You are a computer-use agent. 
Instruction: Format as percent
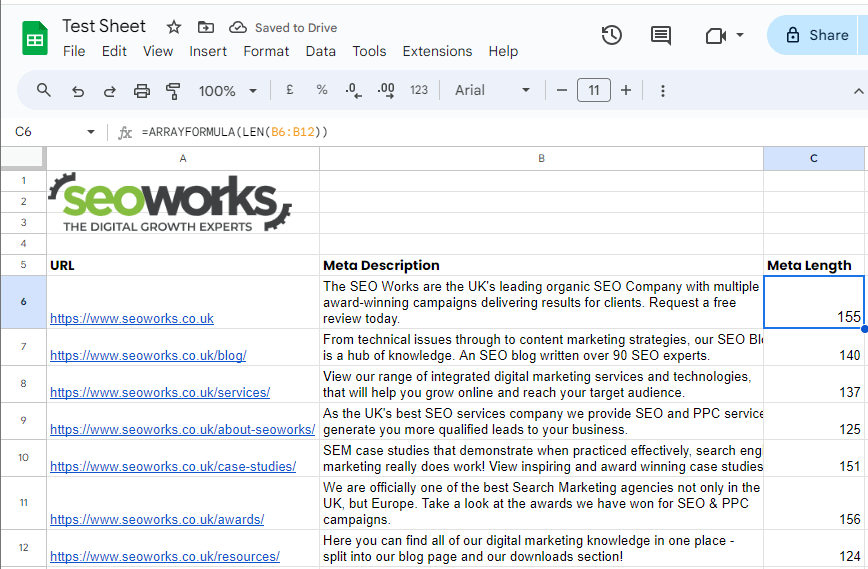pyautogui.click(x=322, y=90)
